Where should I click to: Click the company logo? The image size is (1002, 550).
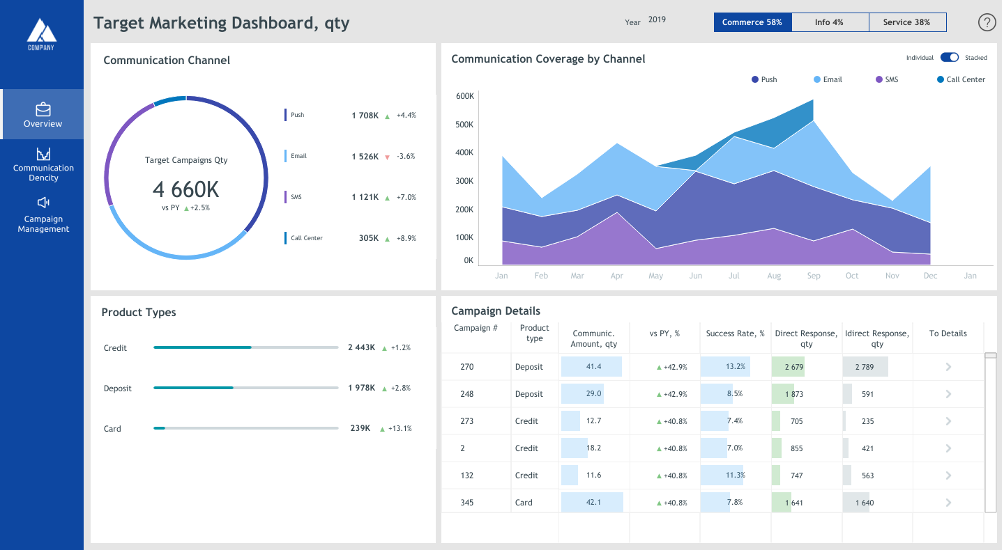pos(41,34)
